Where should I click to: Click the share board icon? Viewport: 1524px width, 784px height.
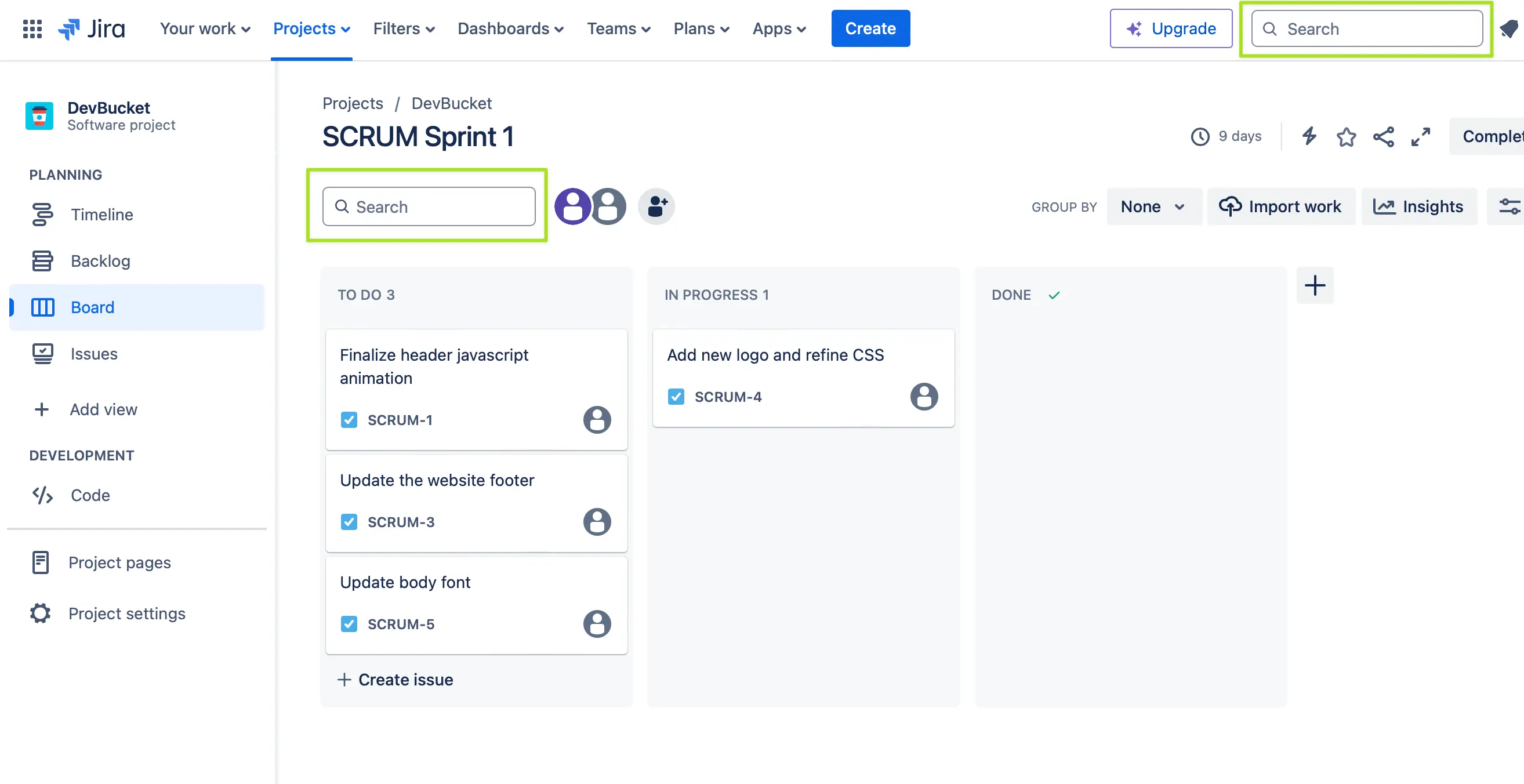(x=1383, y=137)
